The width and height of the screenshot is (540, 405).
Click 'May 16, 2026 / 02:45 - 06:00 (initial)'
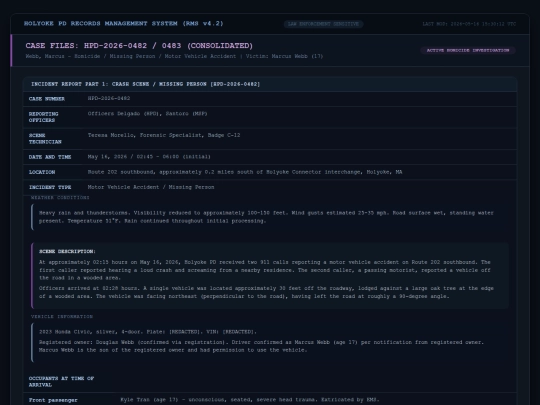point(149,157)
